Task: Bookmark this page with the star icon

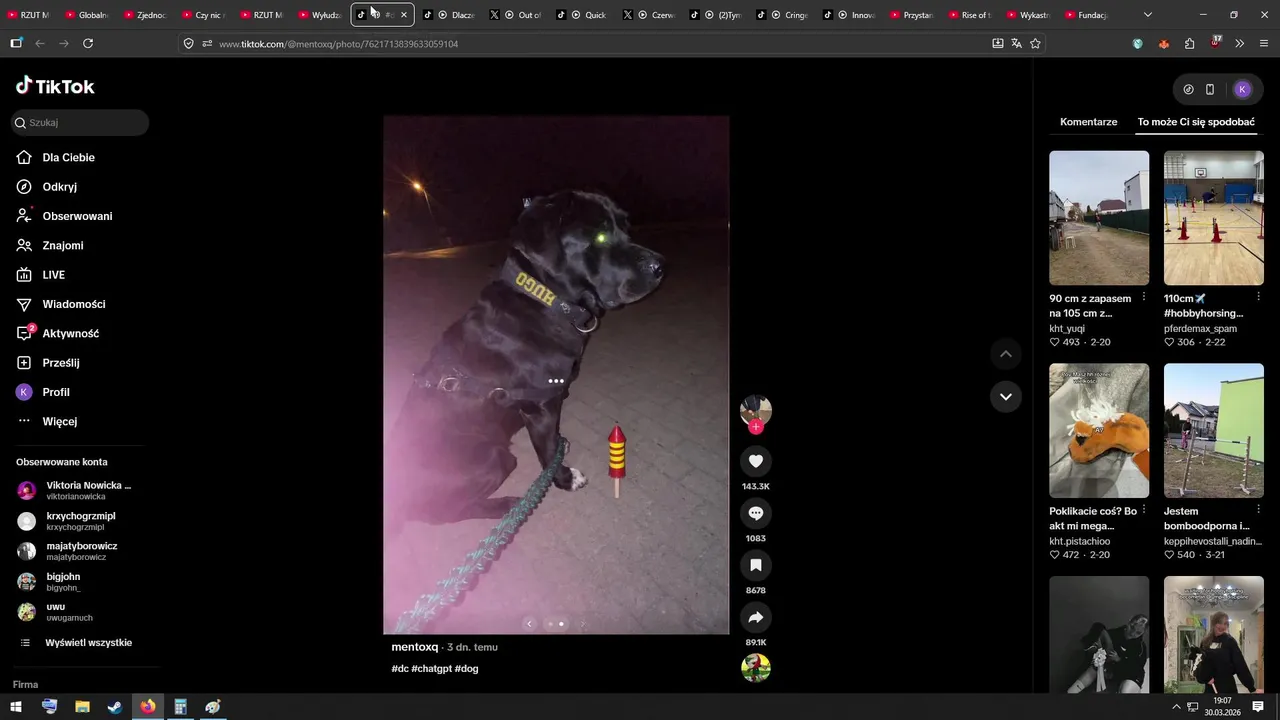Action: pos(1035,43)
